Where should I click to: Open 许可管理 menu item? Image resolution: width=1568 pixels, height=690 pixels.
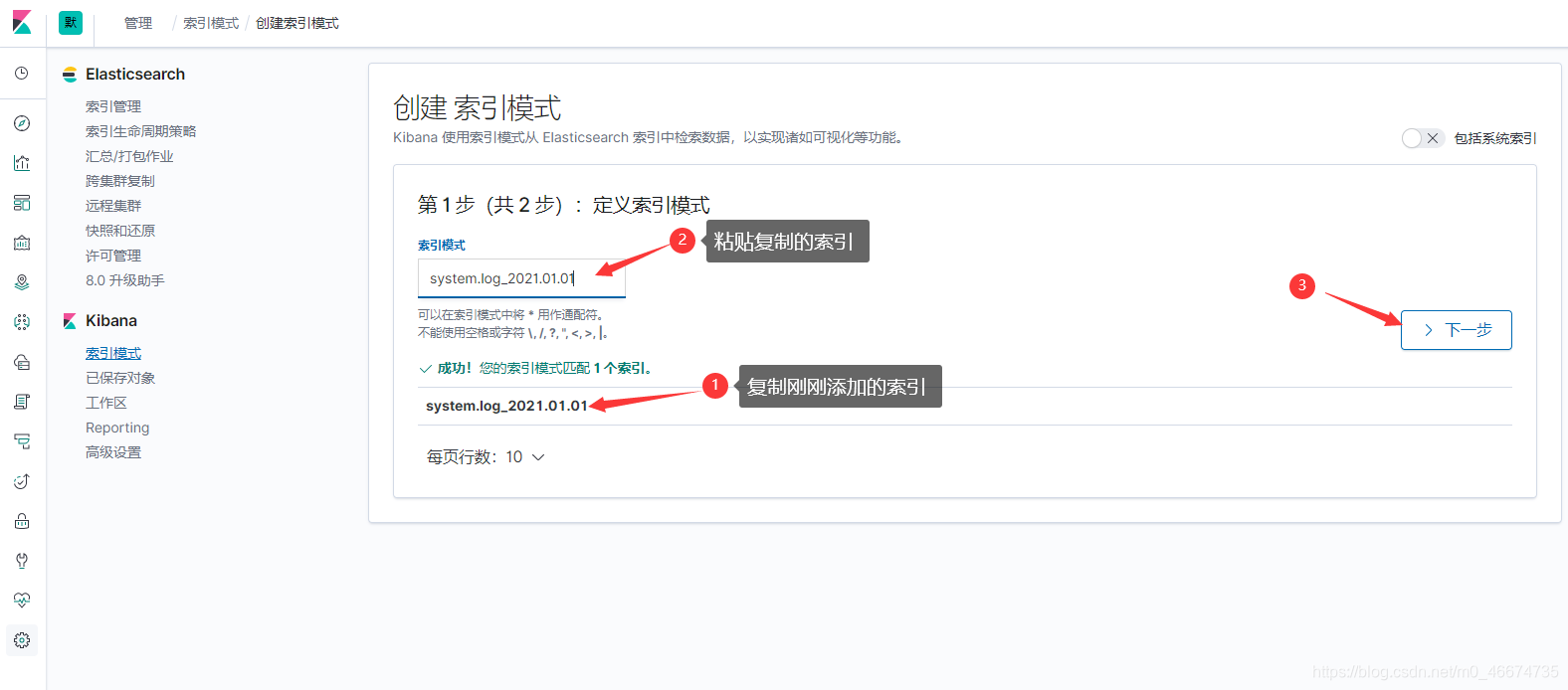113,256
